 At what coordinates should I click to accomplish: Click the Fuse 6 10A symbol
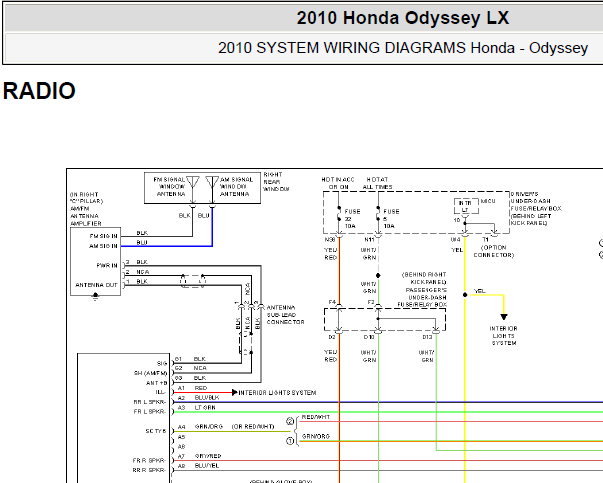click(378, 215)
